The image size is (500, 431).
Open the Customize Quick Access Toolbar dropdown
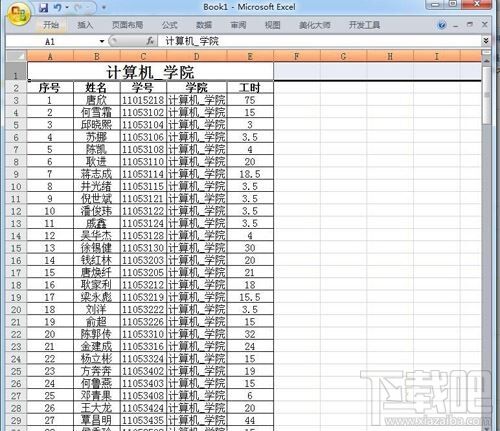[x=104, y=7]
